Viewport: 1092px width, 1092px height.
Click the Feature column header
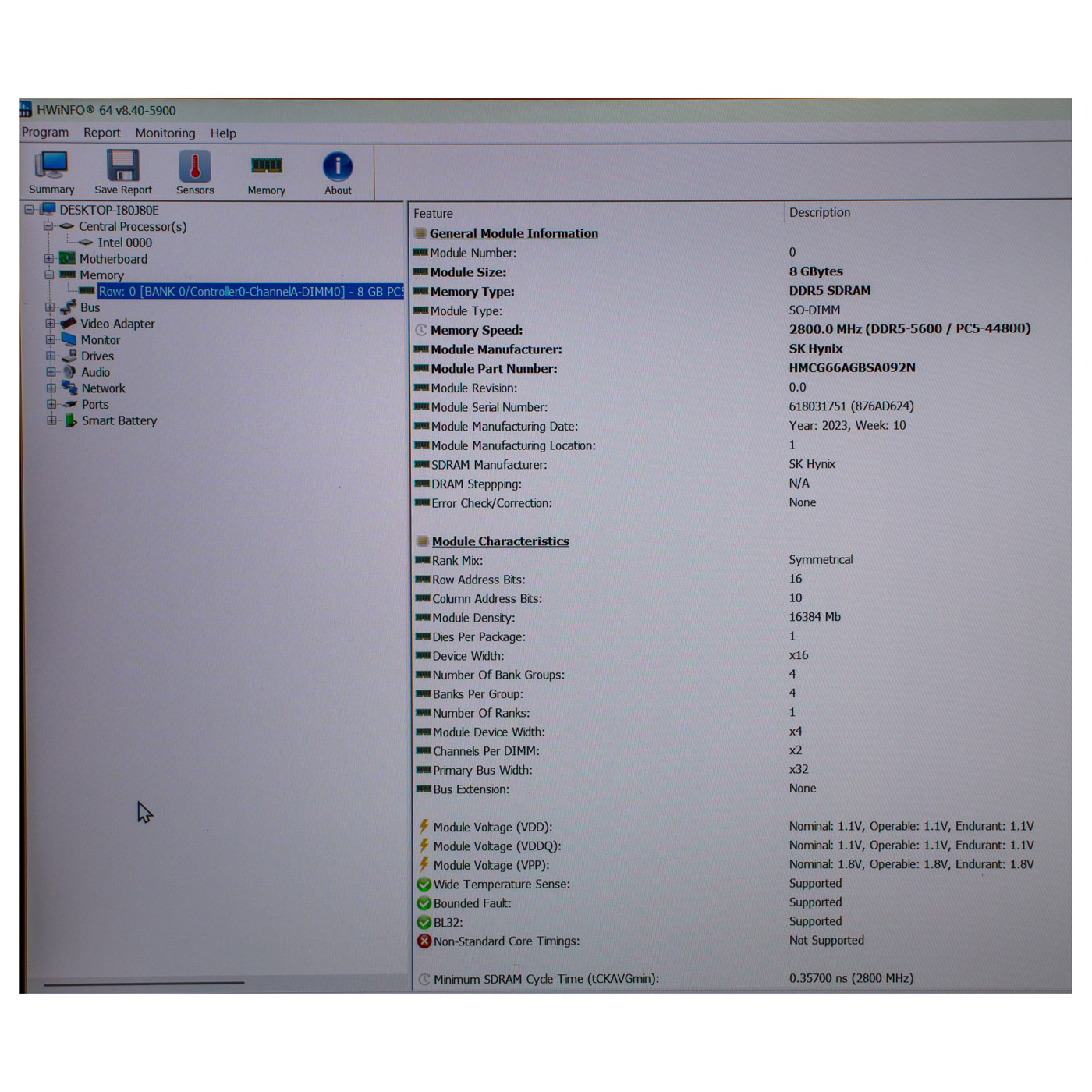434,214
